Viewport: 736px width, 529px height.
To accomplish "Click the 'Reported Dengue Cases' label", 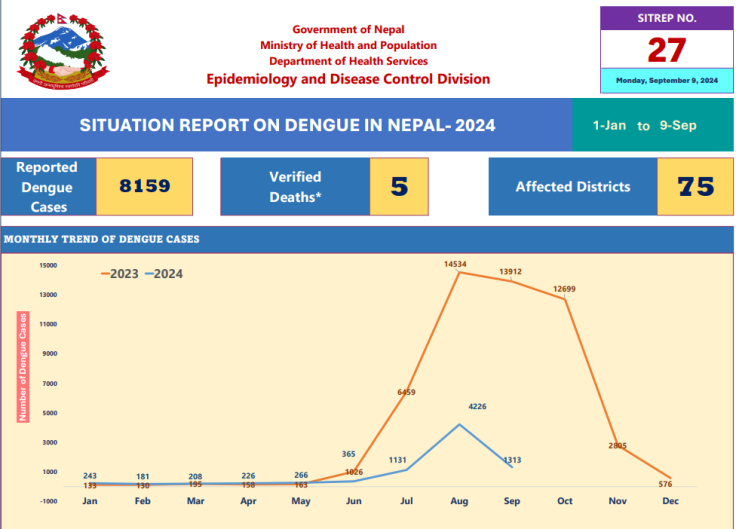I will click(48, 187).
